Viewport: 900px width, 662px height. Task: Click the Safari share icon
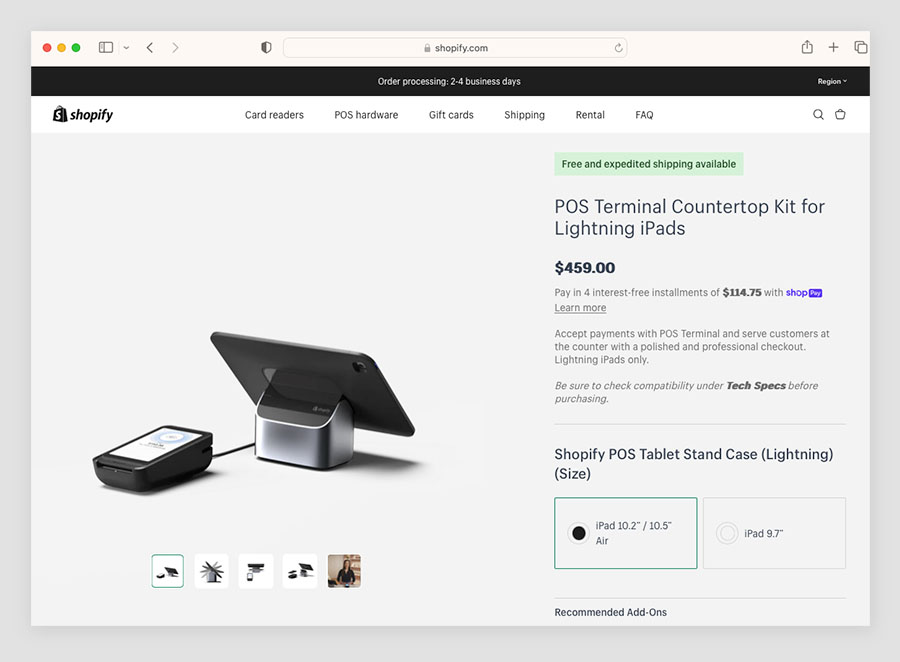(807, 47)
